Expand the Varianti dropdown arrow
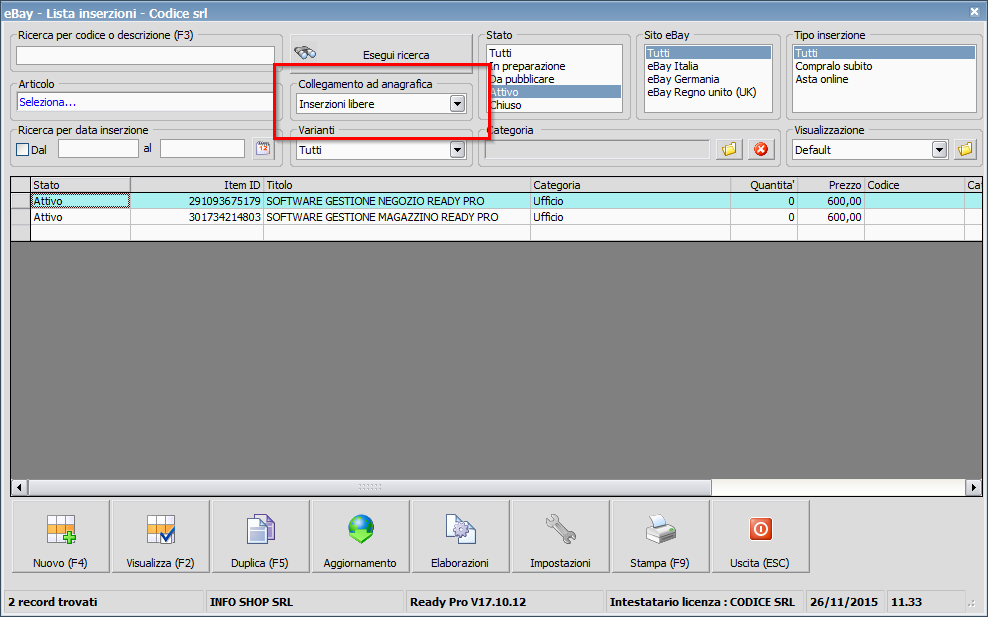 pos(457,150)
